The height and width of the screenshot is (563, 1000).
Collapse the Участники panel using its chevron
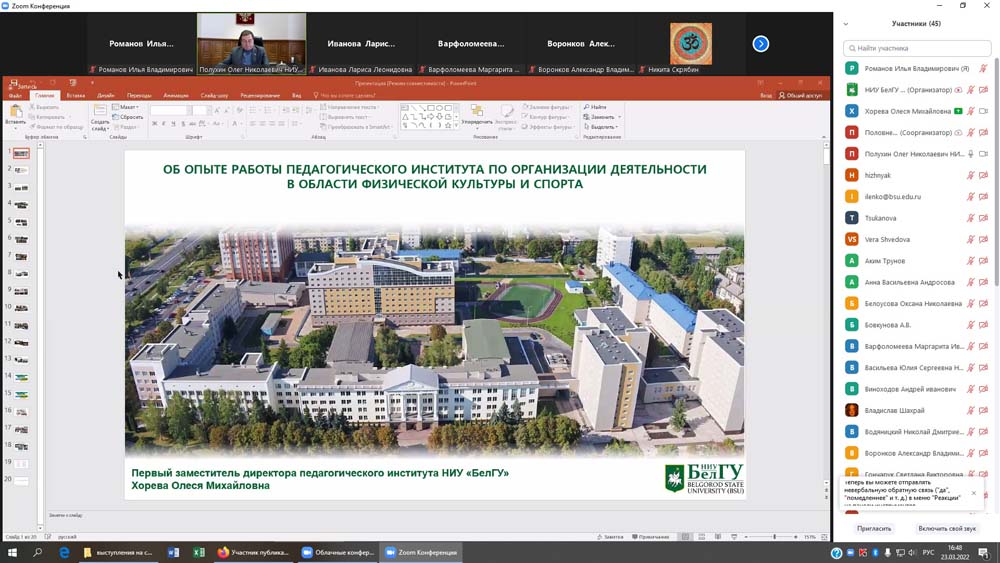(846, 24)
